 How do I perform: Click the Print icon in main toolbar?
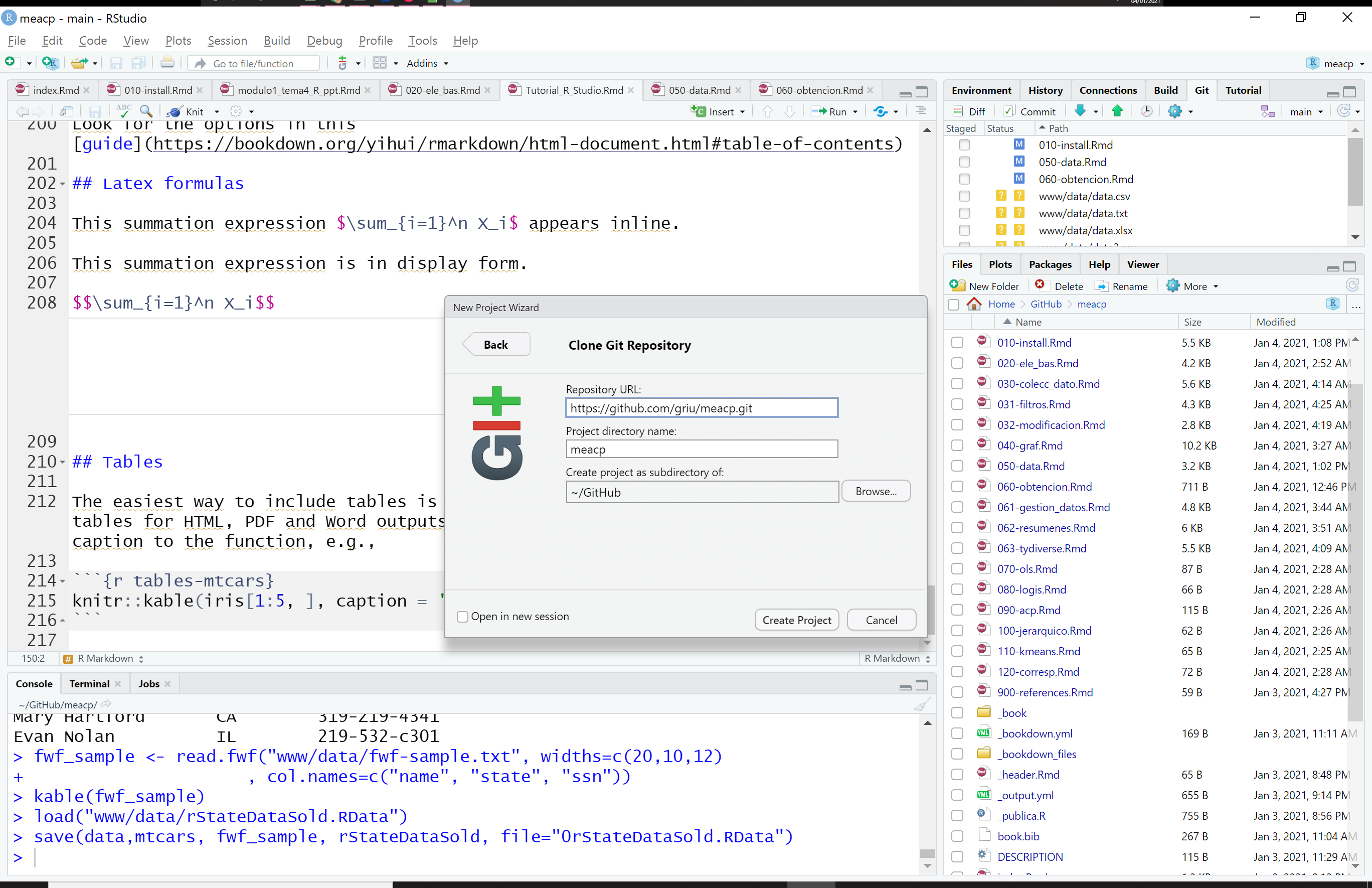tap(167, 63)
